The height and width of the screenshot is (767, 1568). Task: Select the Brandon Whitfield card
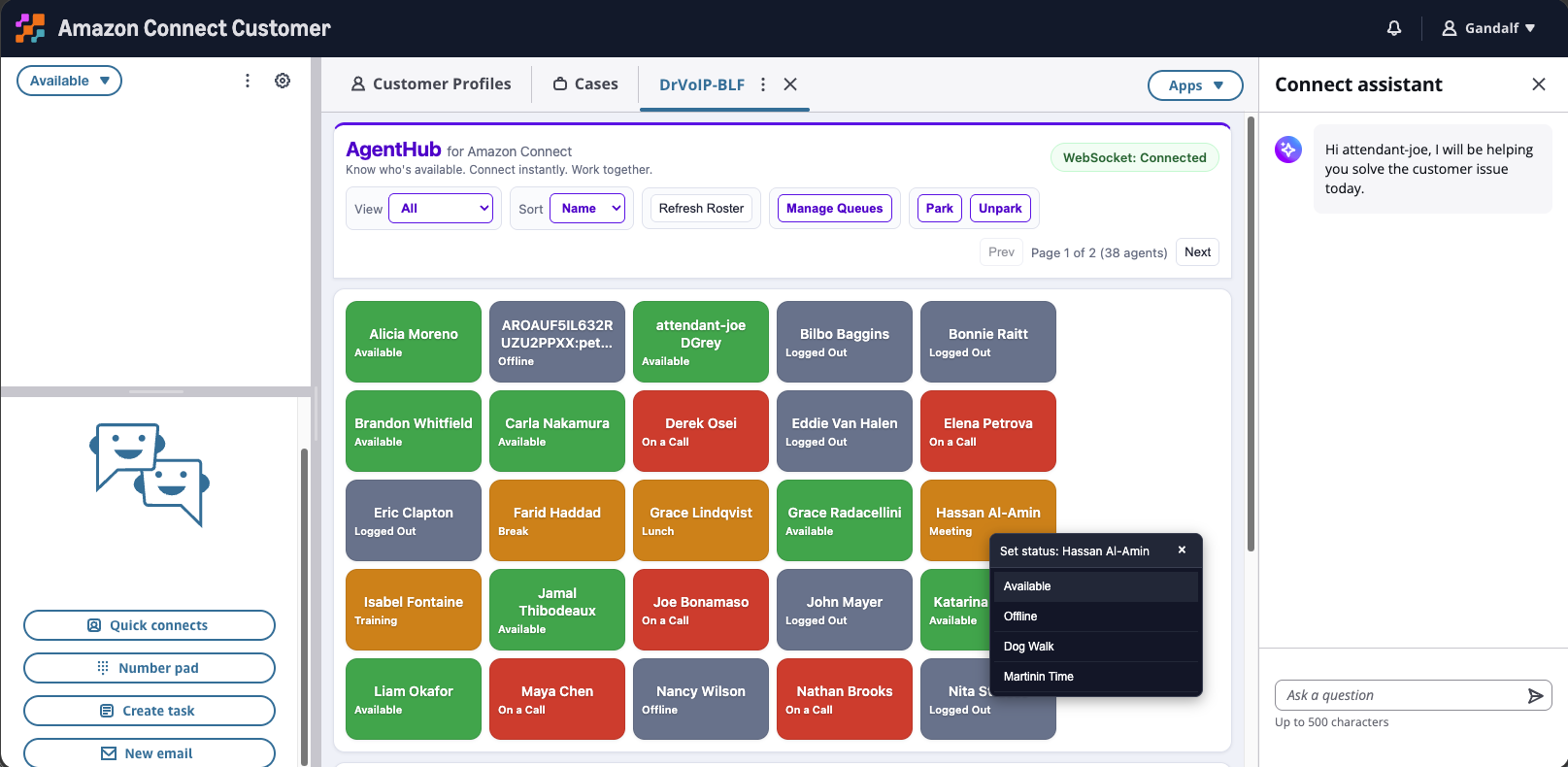pyautogui.click(x=414, y=431)
